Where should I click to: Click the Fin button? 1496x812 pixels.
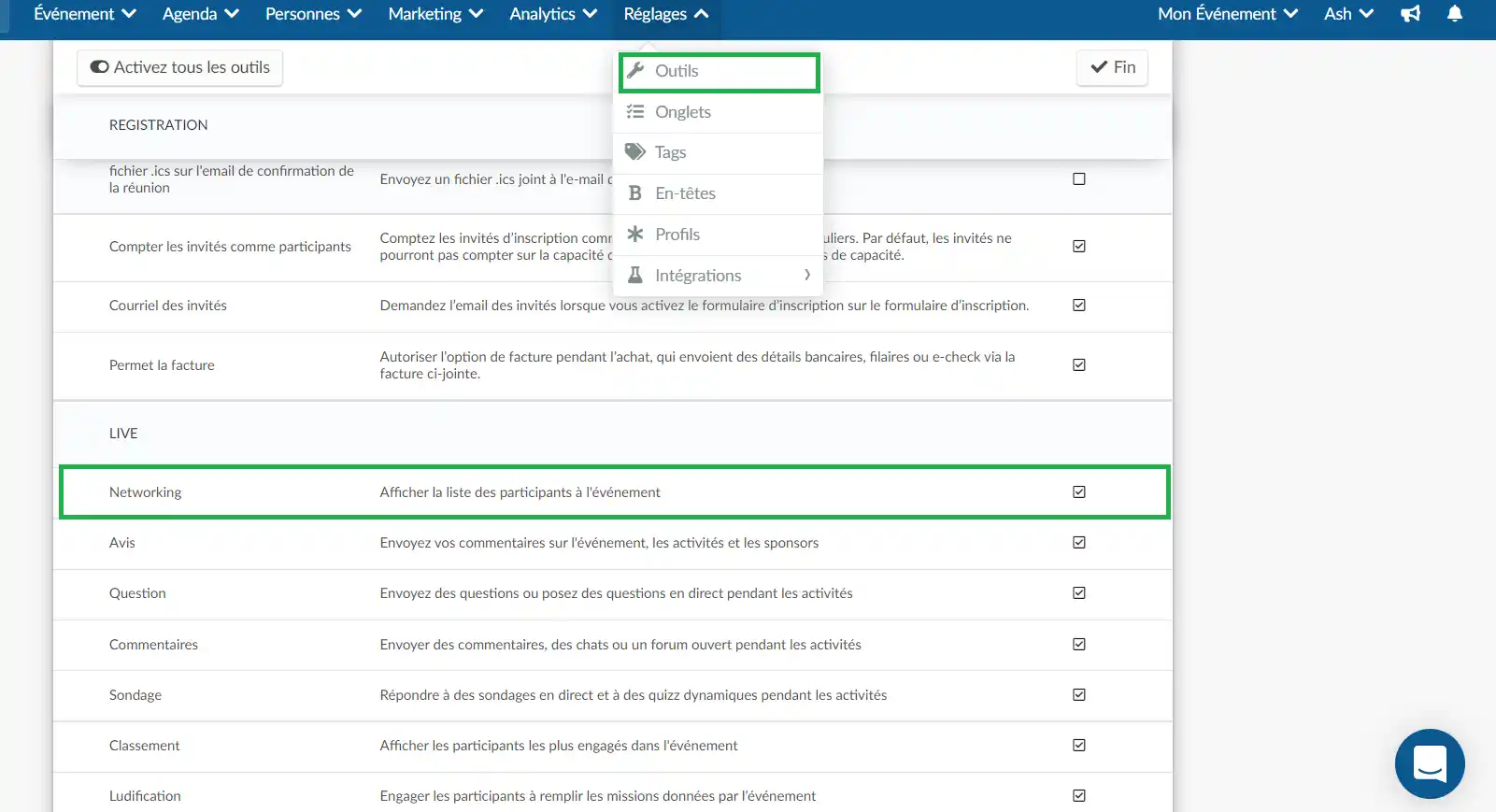[1112, 67]
